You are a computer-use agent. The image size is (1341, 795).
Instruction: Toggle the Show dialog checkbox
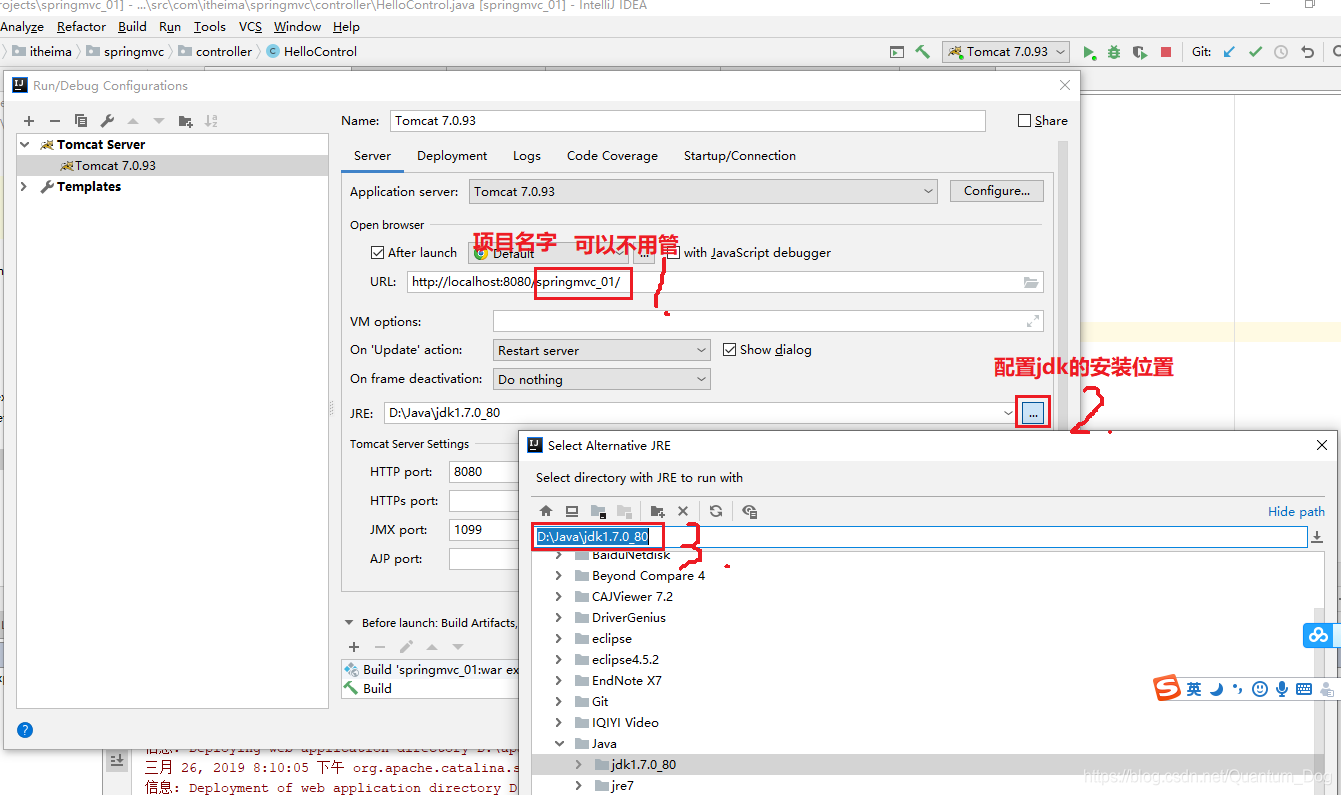[x=729, y=349]
